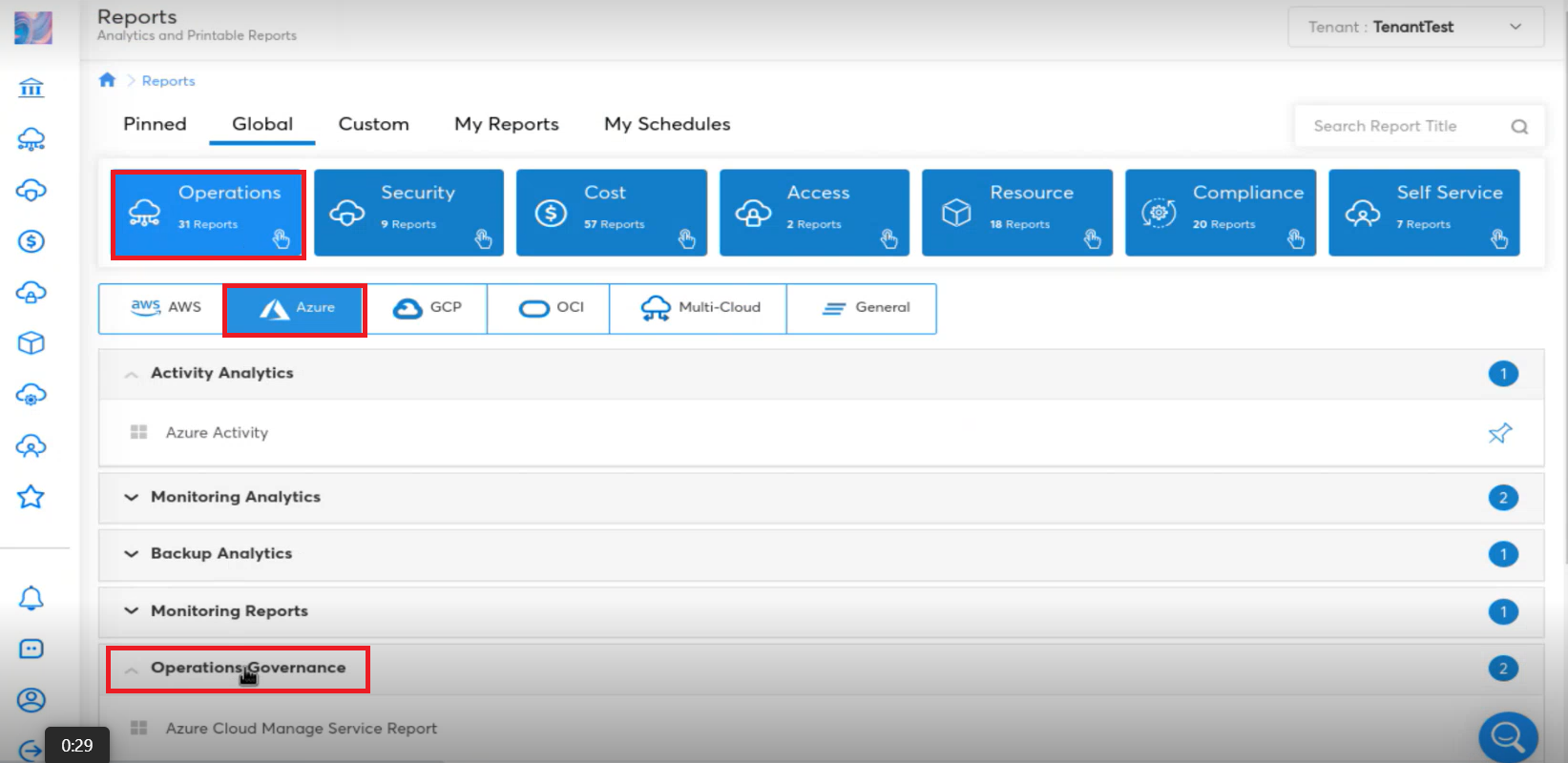Click the Backup Analytics count badge
Image resolution: width=1568 pixels, height=763 pixels.
tap(1503, 554)
